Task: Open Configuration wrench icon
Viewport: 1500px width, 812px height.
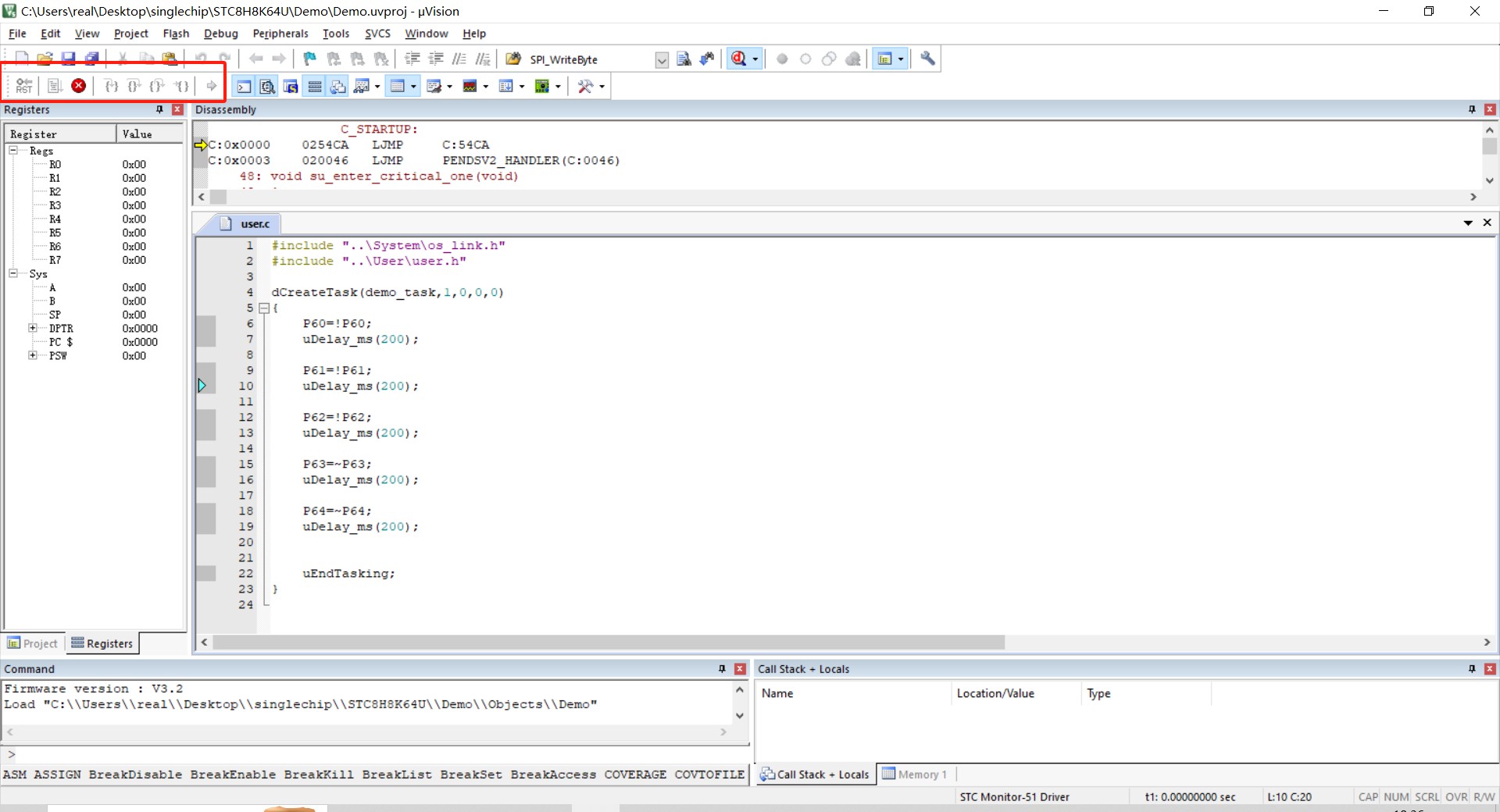Action: tap(927, 59)
